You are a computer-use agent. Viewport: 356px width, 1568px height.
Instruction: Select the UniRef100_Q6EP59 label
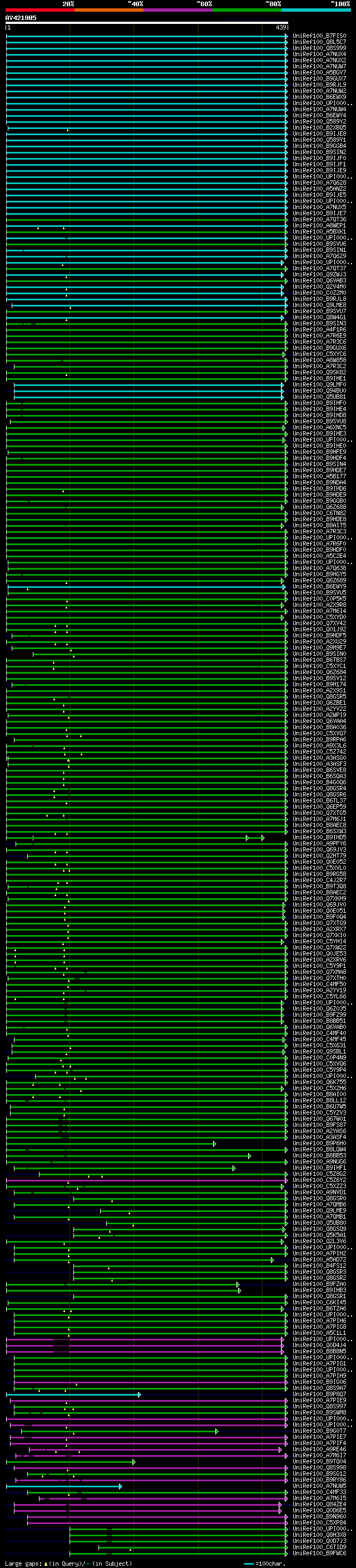pyautogui.click(x=319, y=807)
